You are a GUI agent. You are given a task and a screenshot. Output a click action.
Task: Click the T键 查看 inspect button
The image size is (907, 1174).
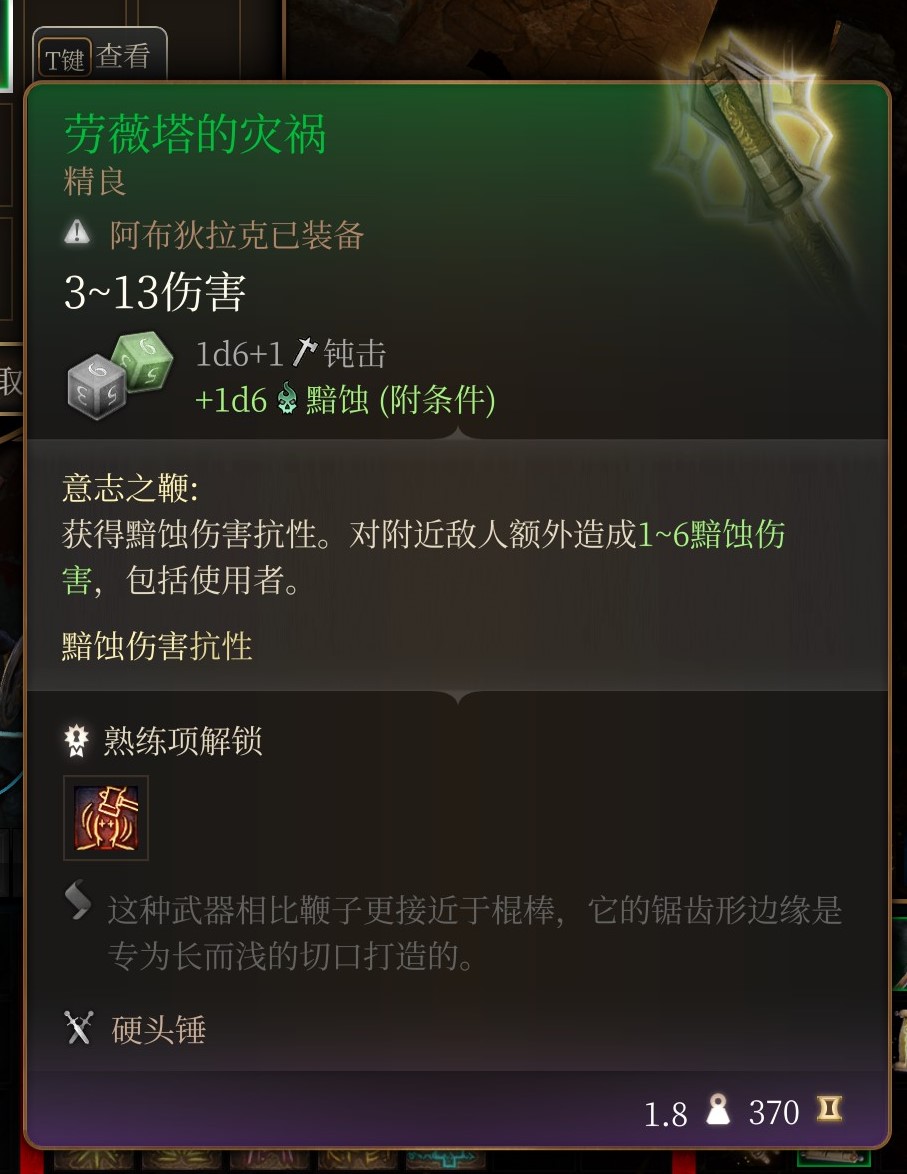(100, 56)
